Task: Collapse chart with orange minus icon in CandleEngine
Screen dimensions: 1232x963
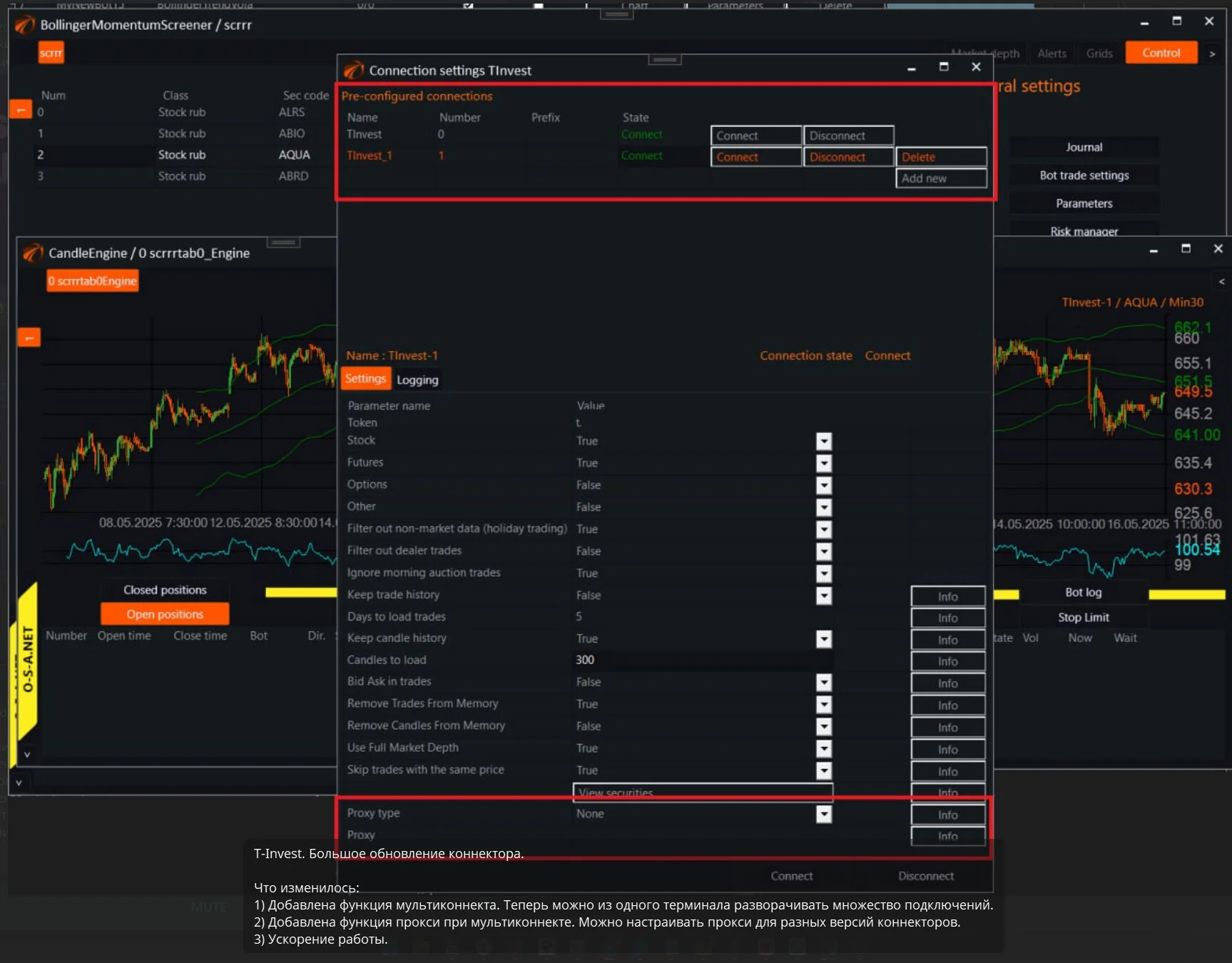Action: (x=29, y=337)
